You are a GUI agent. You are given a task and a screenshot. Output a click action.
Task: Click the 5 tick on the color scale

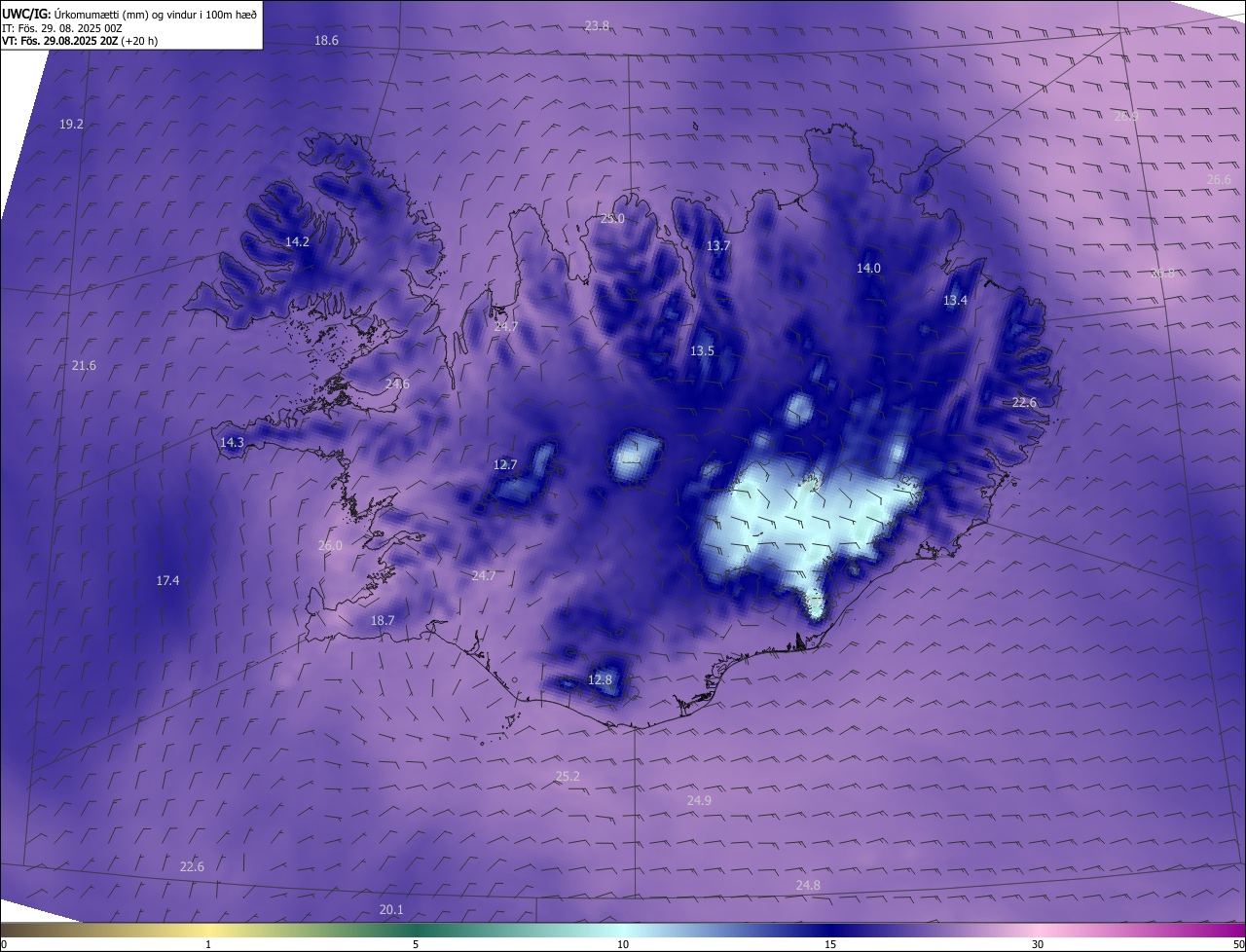416,944
